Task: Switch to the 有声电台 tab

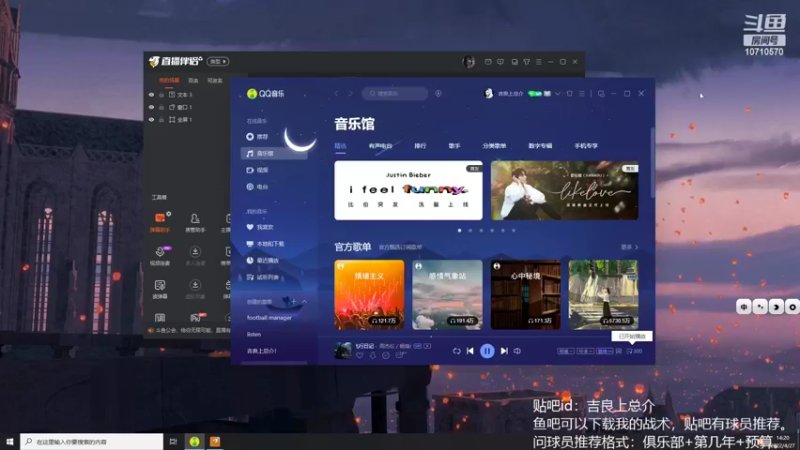Action: 381,146
